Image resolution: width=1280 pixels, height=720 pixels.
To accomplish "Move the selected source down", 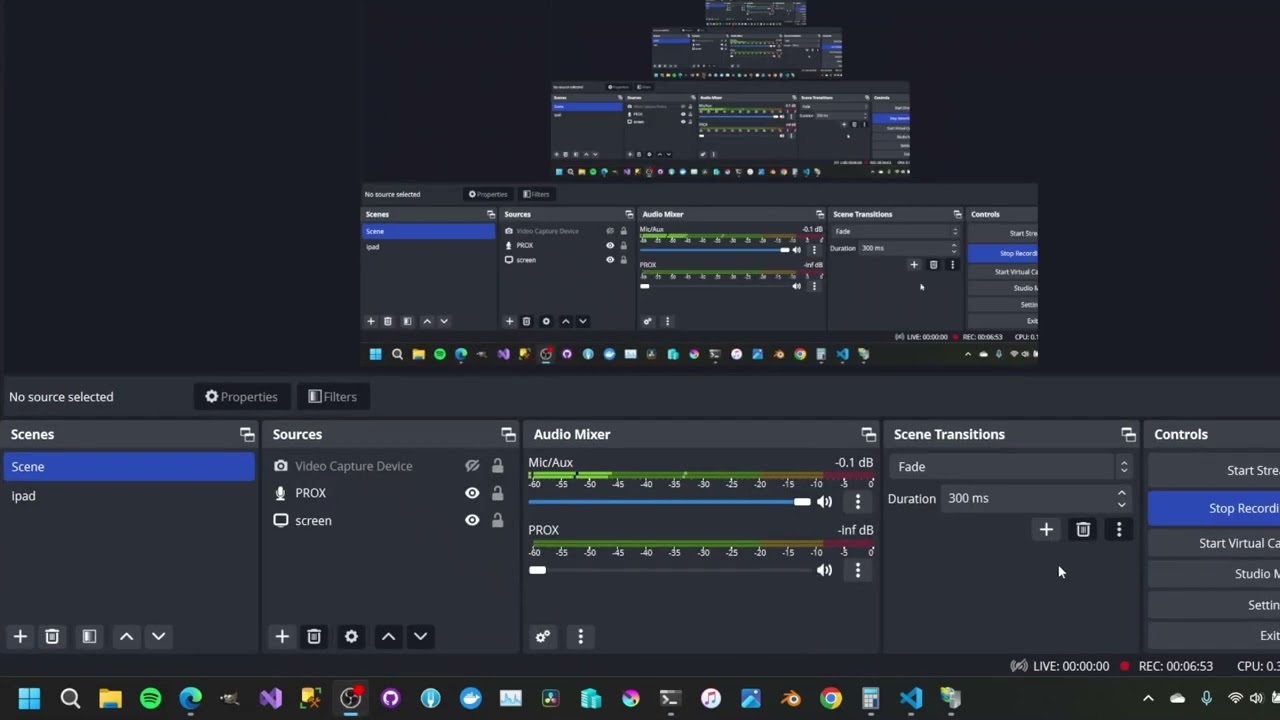I will (x=420, y=636).
